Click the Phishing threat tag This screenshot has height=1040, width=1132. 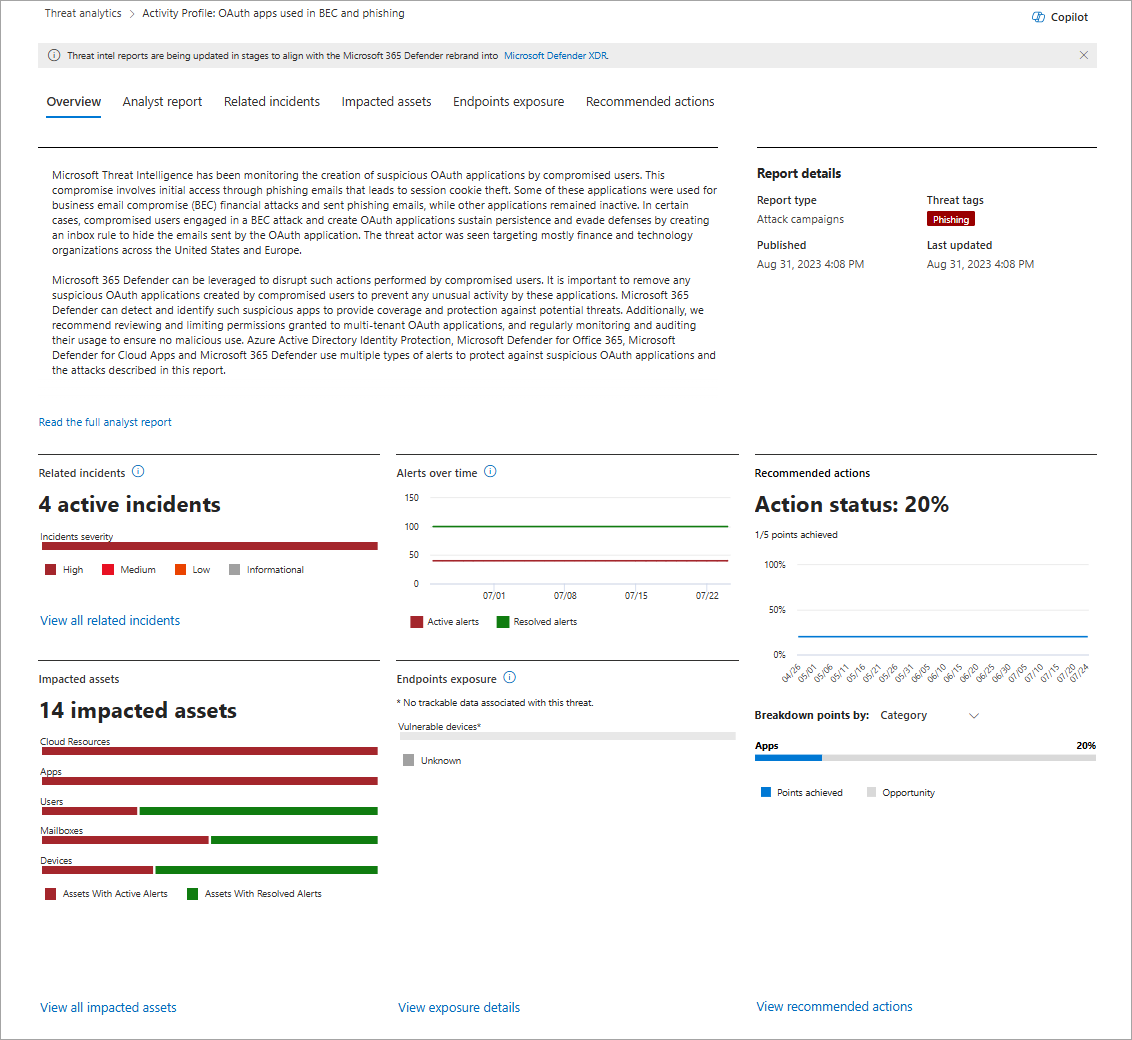coord(950,219)
